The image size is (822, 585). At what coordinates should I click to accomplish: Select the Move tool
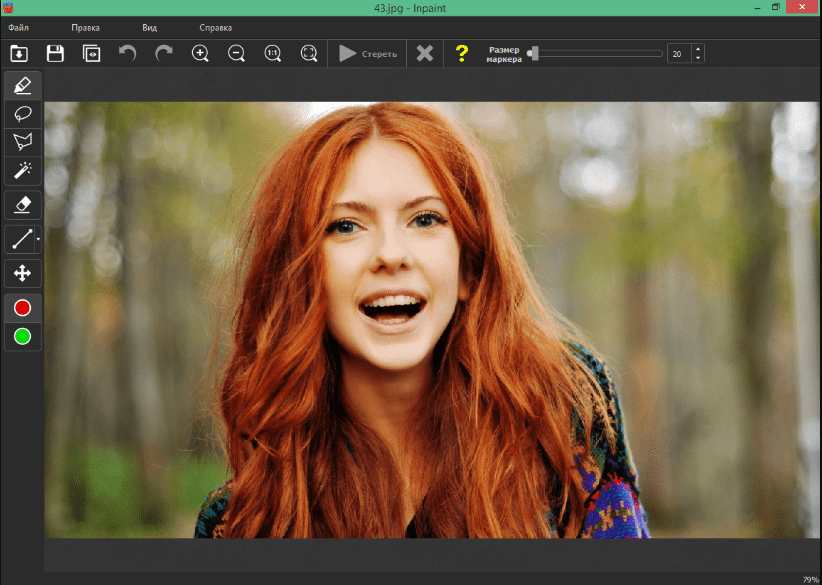click(x=22, y=272)
